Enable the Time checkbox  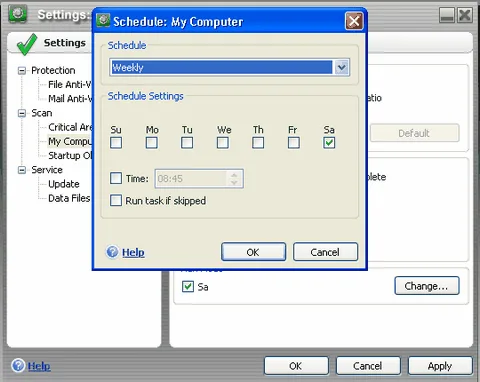point(116,178)
